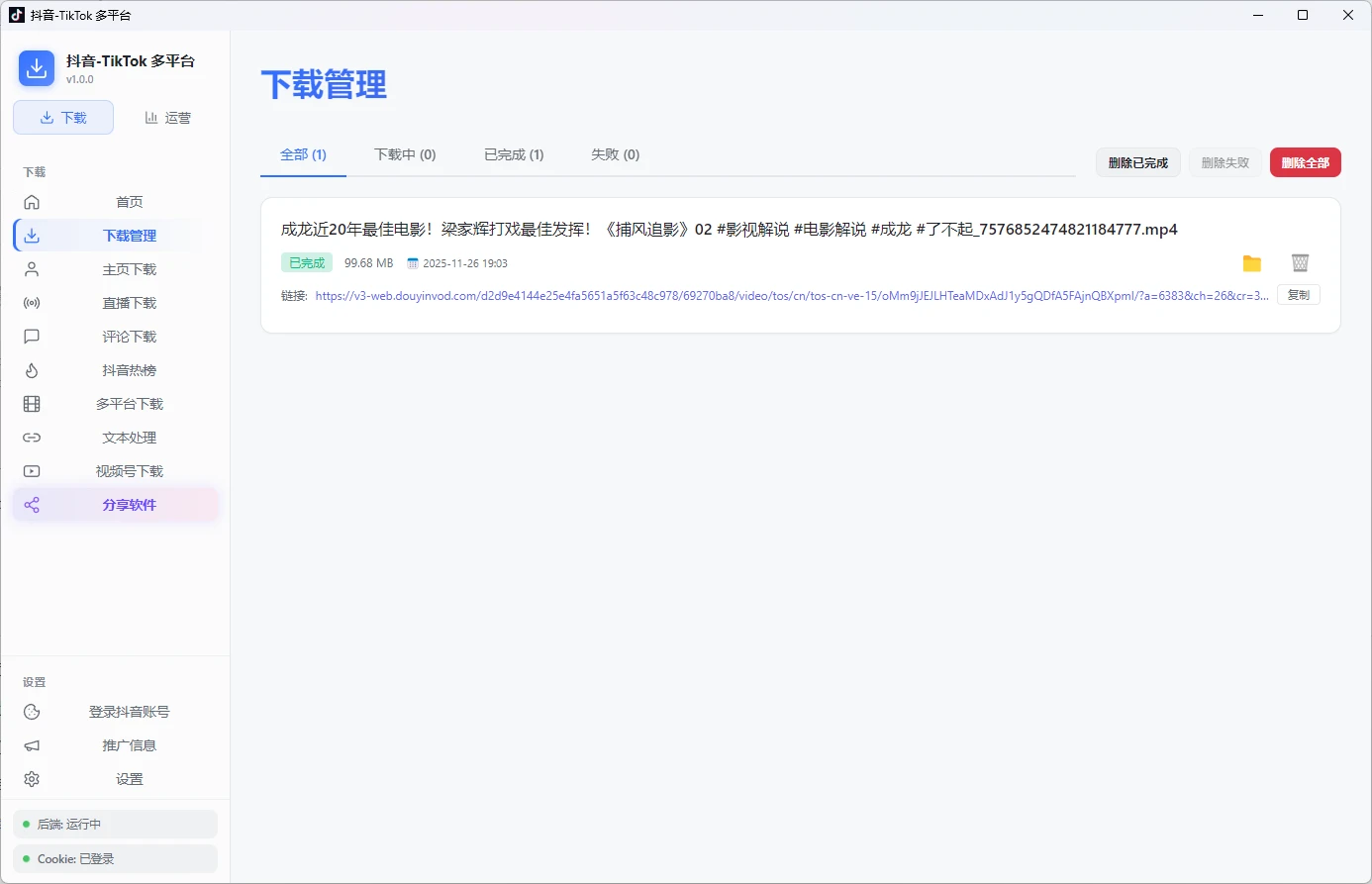Click the red 删除全部 button
Screen dimensions: 1372x884
pyautogui.click(x=1306, y=162)
